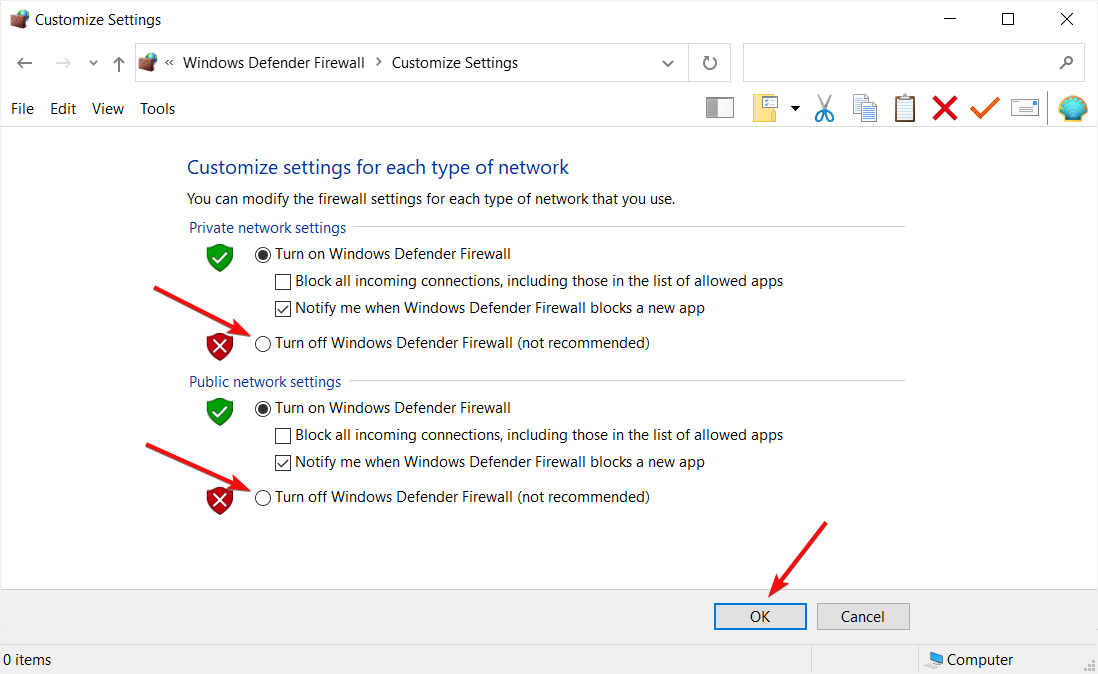
Task: Open the View menu
Action: [108, 109]
